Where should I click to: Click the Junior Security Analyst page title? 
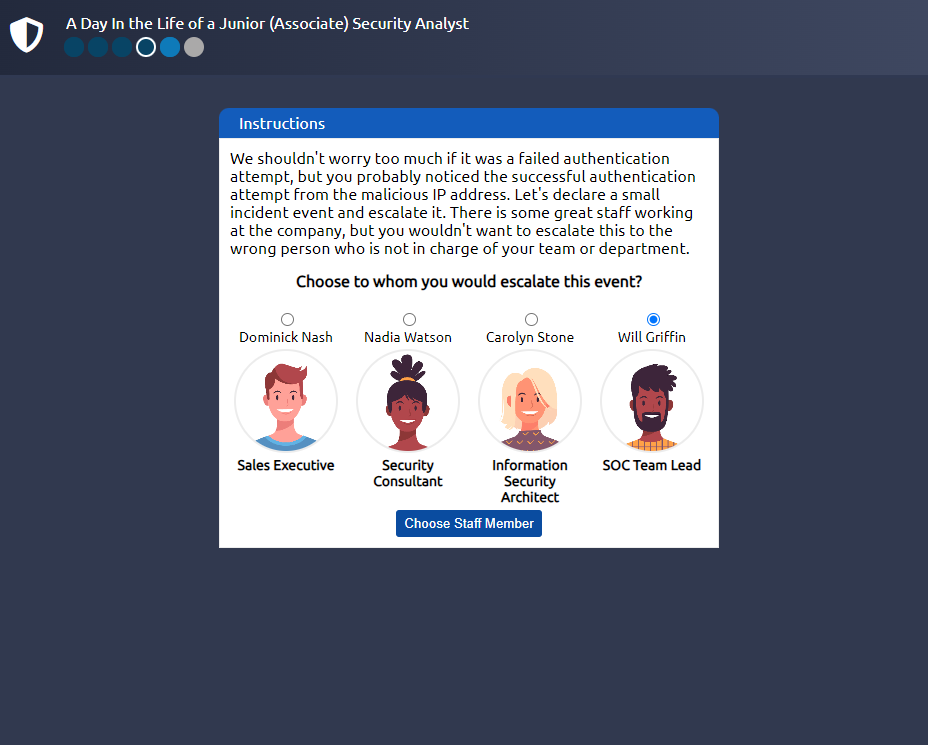coord(267,23)
